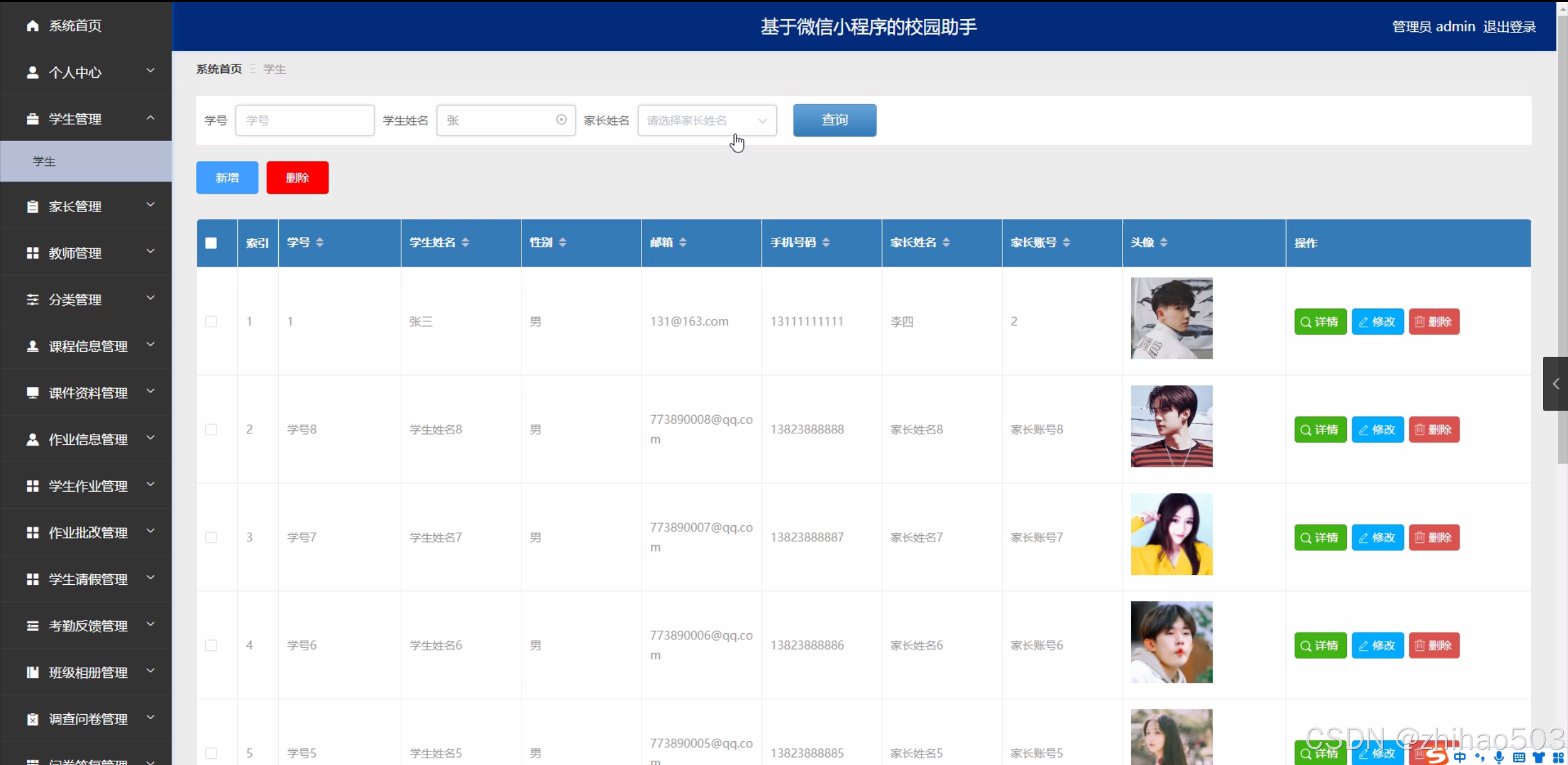Check the checkbox for 学号8 row
This screenshot has width=1568, height=765.
[211, 429]
